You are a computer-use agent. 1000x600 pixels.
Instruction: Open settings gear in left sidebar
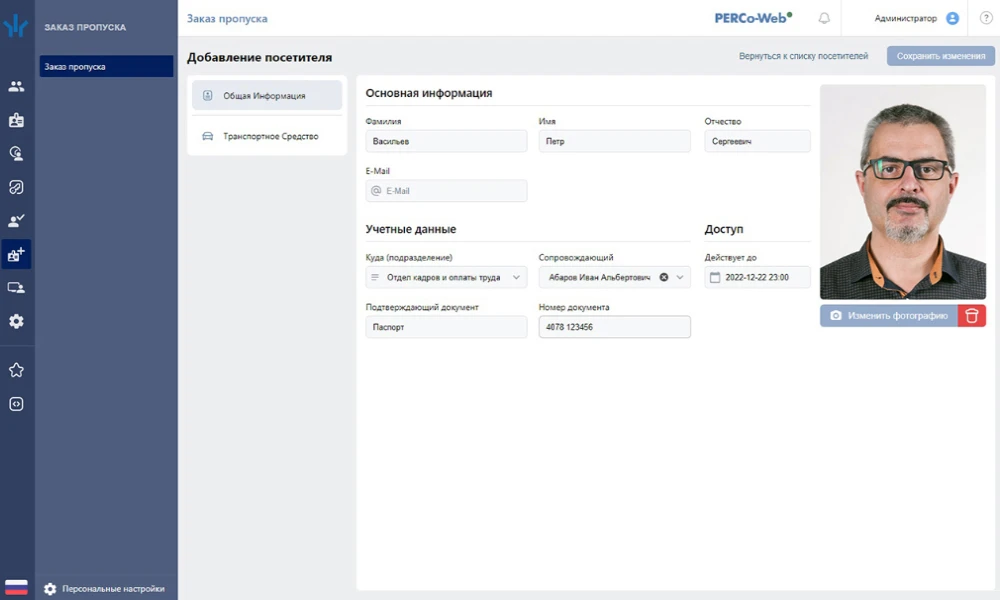(16, 321)
